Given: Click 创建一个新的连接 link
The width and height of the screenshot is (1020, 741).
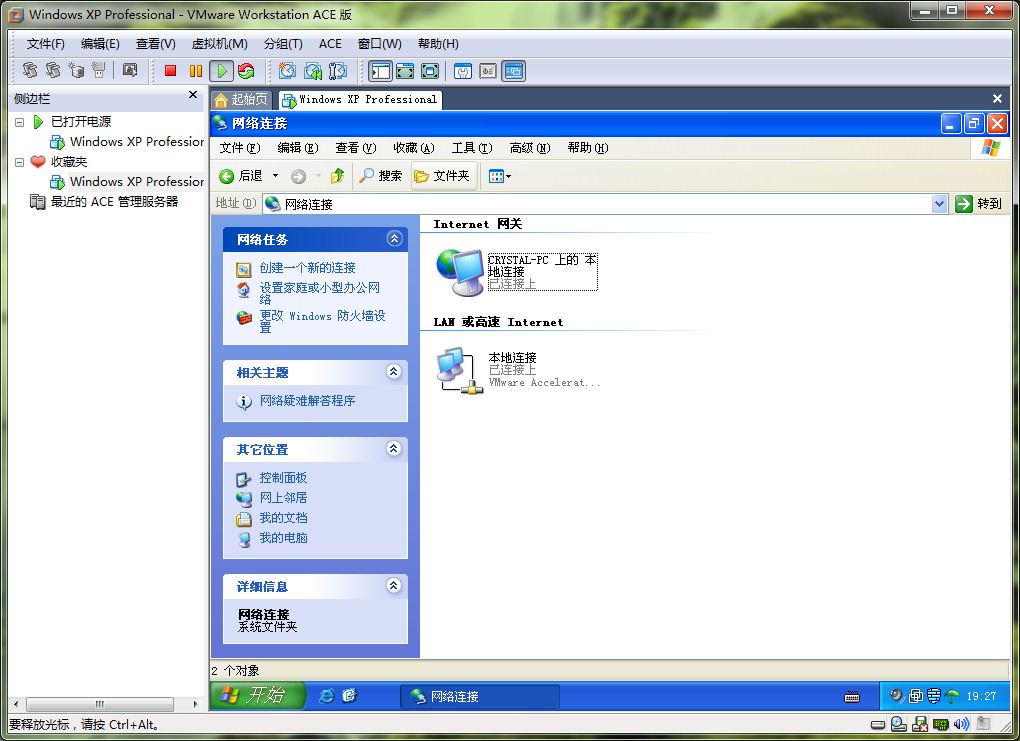Looking at the screenshot, I should (x=307, y=267).
